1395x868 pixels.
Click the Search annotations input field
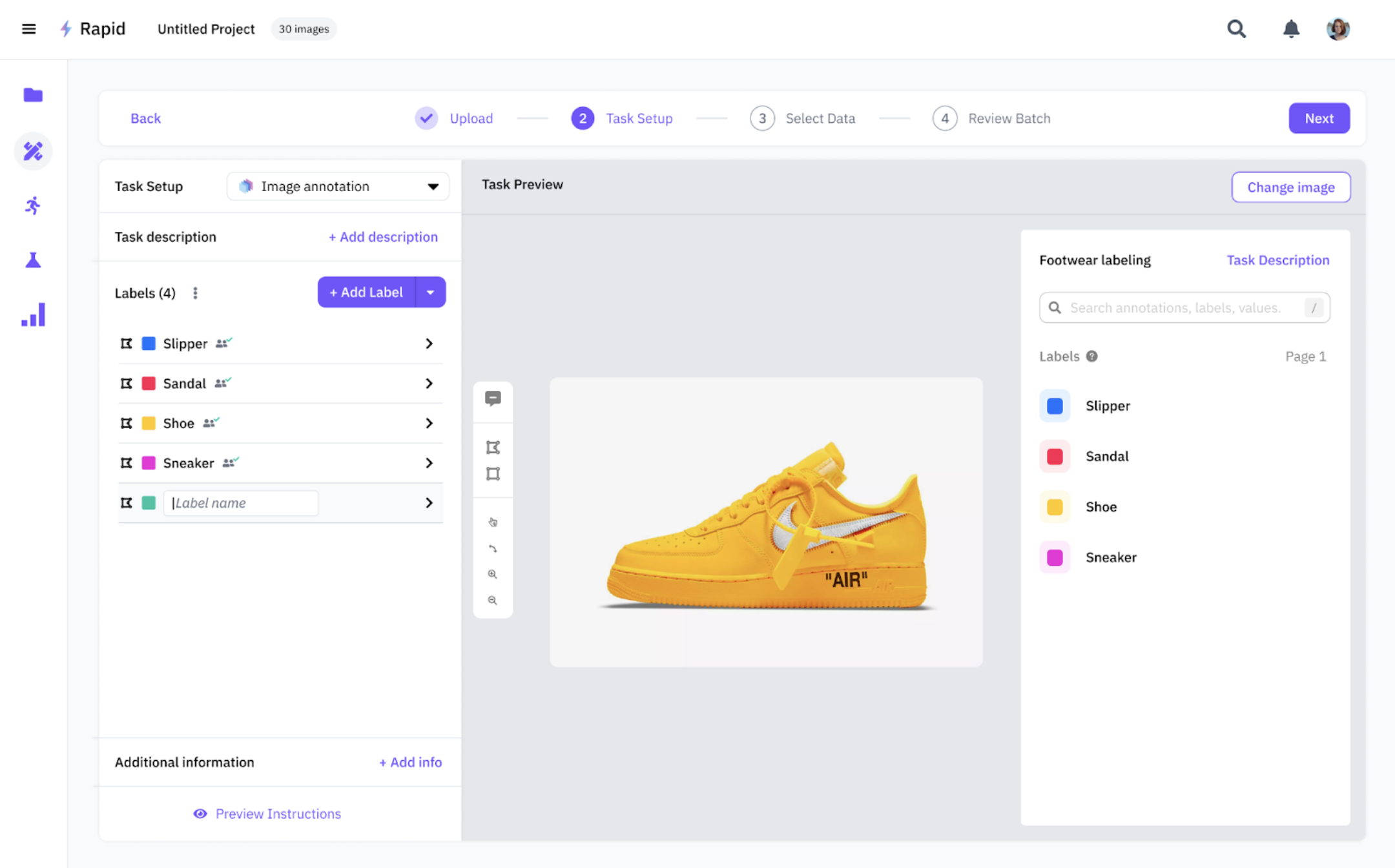[x=1184, y=307]
